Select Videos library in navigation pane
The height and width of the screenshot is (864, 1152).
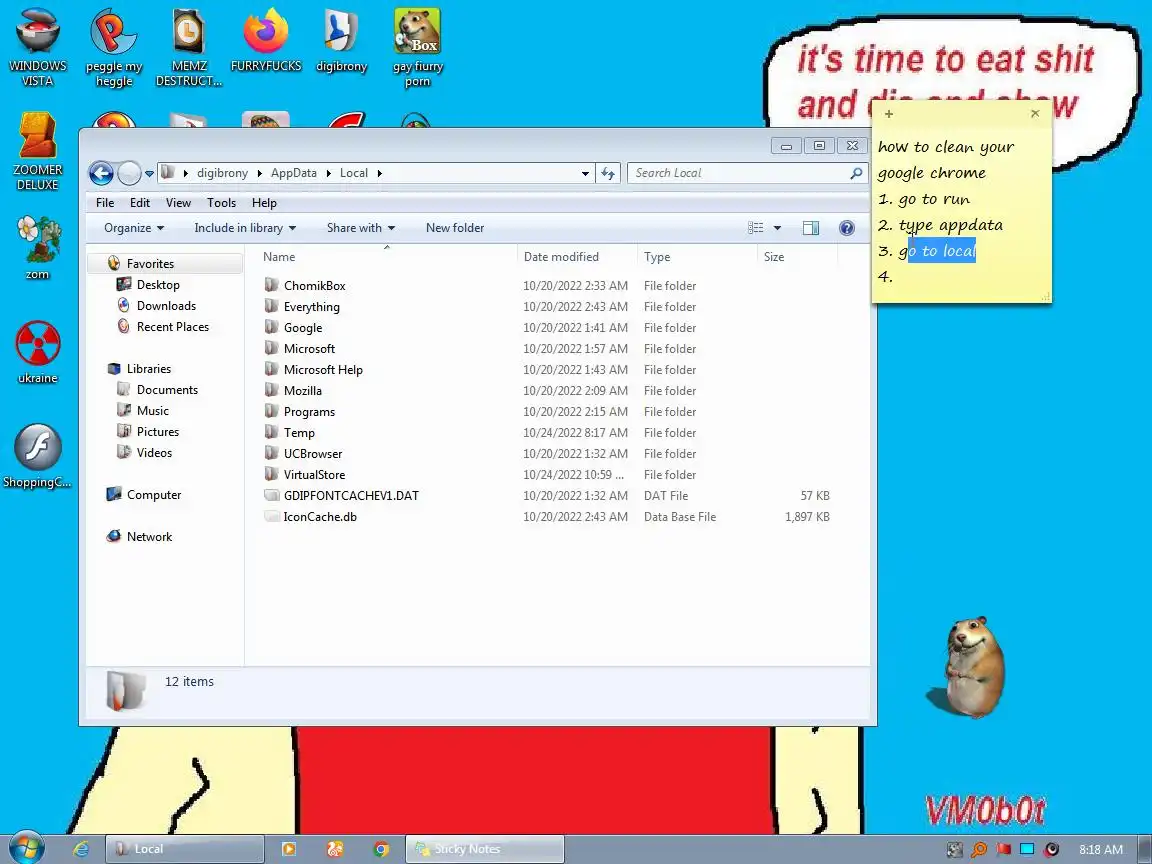click(154, 453)
